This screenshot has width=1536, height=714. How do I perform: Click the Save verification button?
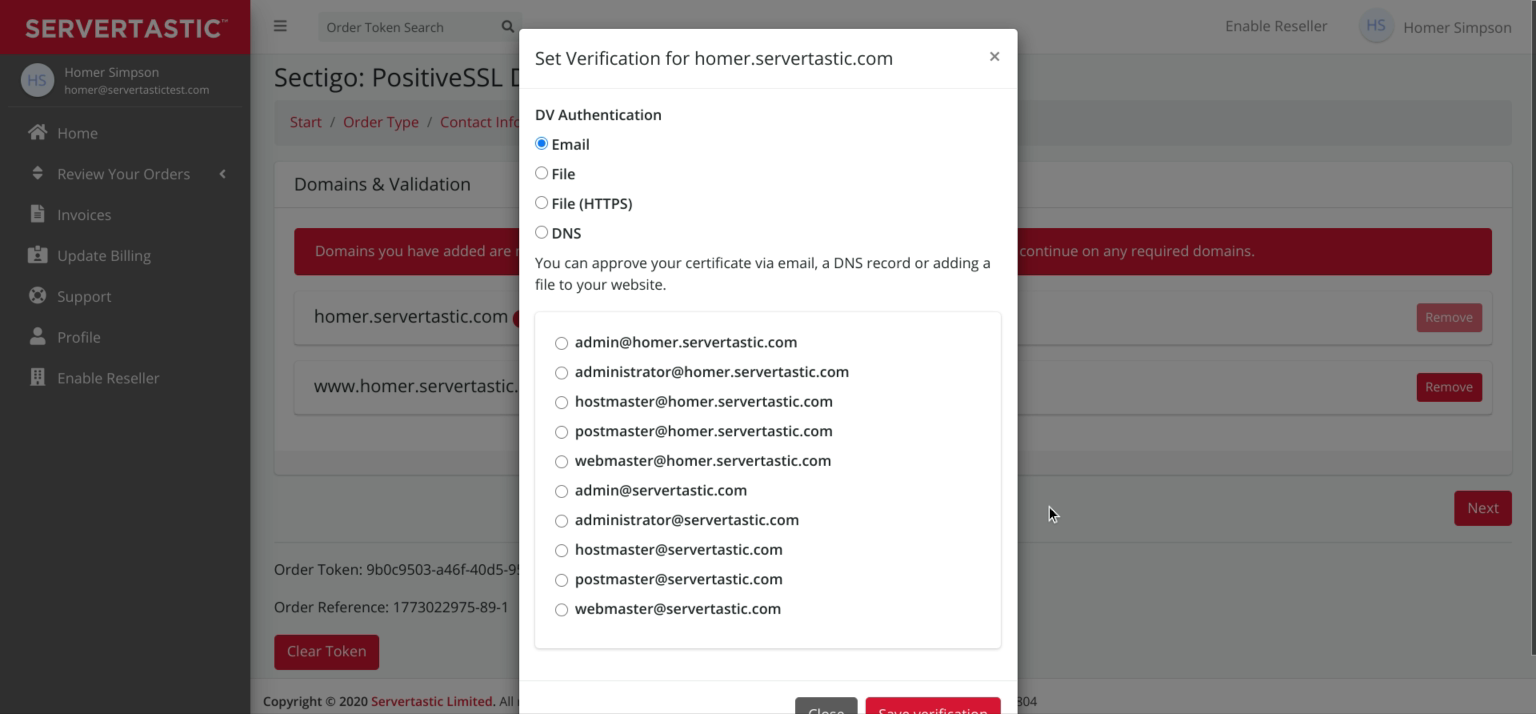pos(933,706)
